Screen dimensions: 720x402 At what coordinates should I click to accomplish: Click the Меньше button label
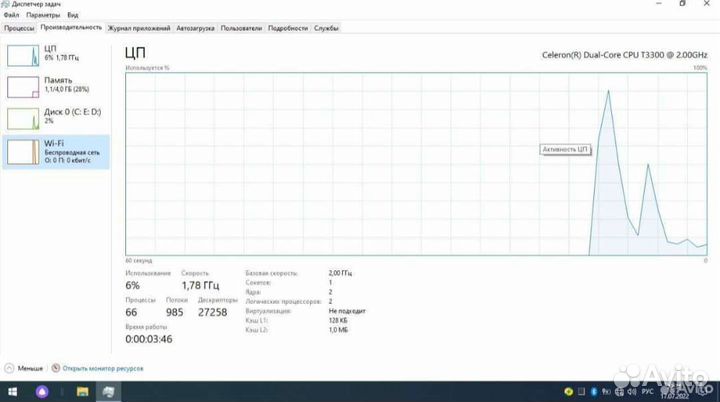pyautogui.click(x=30, y=368)
